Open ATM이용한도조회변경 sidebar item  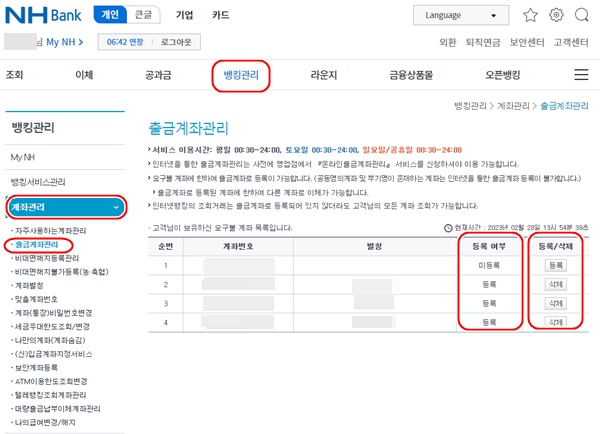(x=51, y=382)
